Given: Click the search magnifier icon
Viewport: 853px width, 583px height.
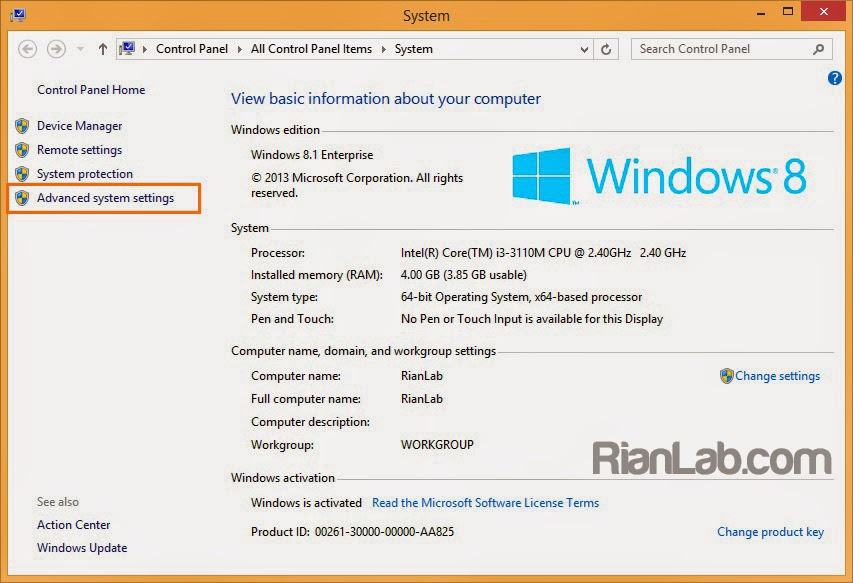Looking at the screenshot, I should click(818, 48).
